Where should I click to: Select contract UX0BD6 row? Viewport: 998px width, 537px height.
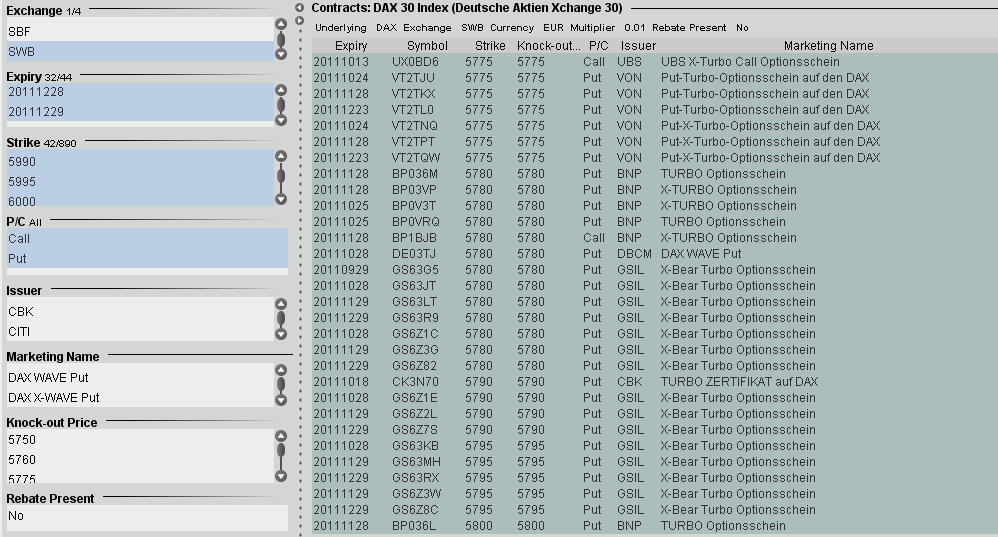(x=654, y=62)
